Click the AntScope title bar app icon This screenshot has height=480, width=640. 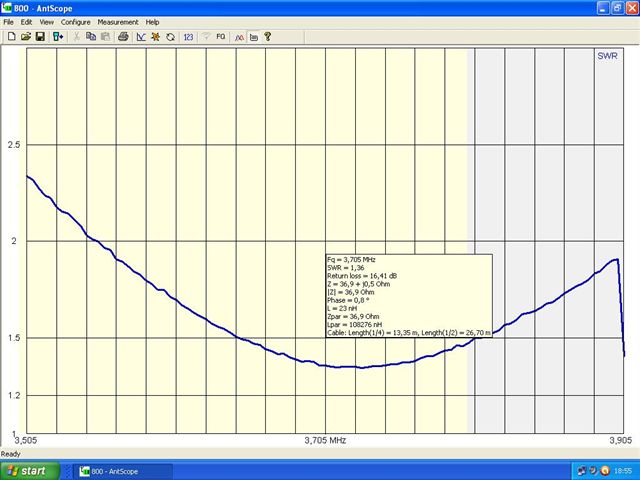[7, 7]
